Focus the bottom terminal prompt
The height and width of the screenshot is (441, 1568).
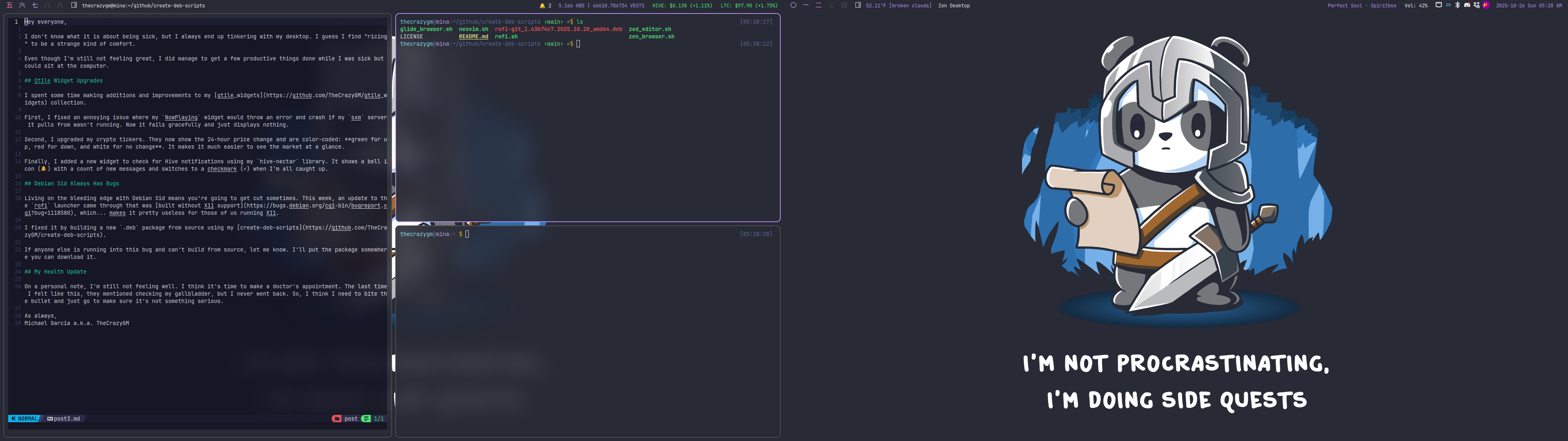468,234
